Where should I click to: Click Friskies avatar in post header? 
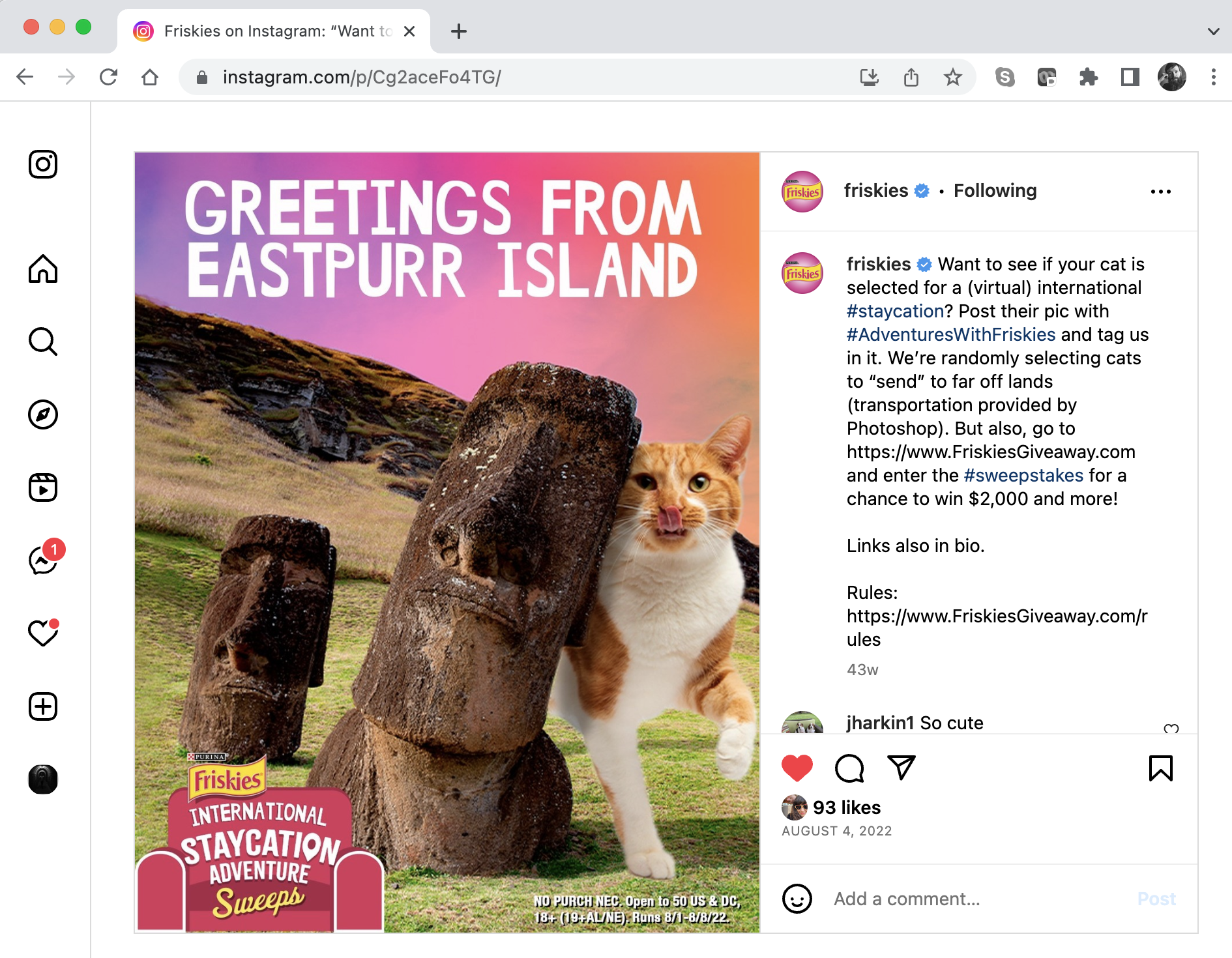[802, 192]
